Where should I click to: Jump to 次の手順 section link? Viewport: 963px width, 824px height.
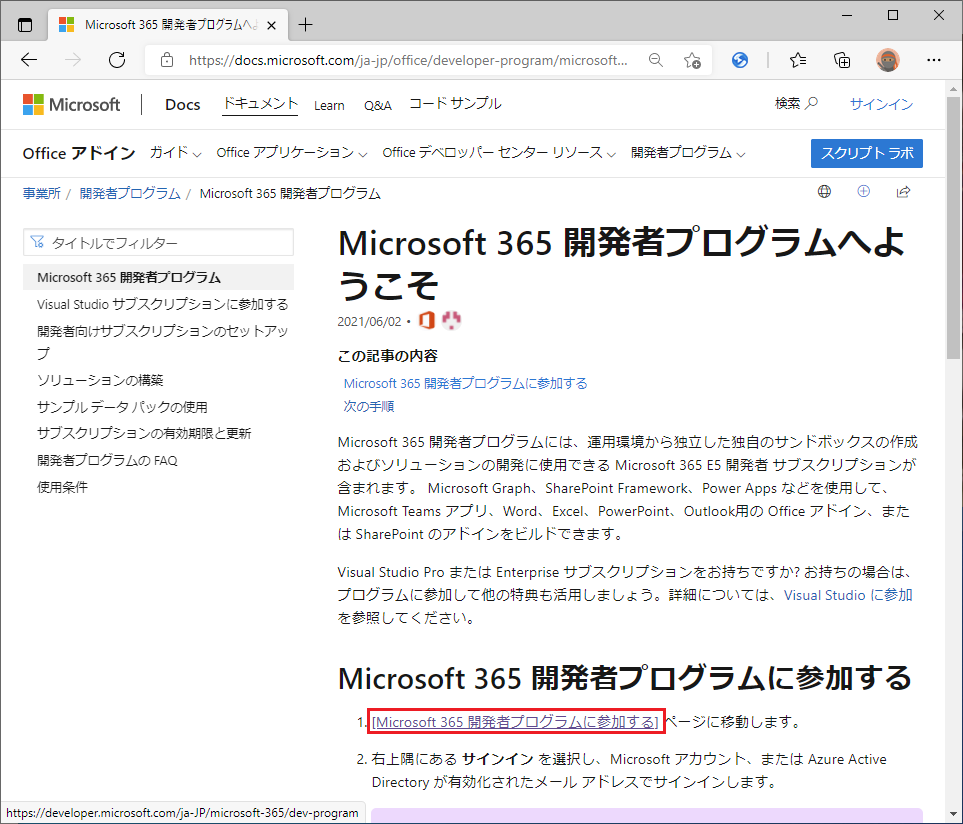368,406
